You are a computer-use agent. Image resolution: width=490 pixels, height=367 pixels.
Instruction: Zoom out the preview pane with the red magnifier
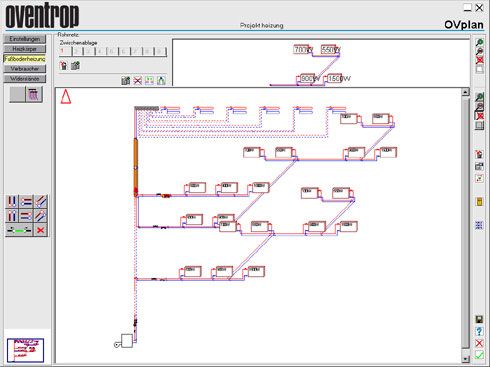[x=479, y=51]
